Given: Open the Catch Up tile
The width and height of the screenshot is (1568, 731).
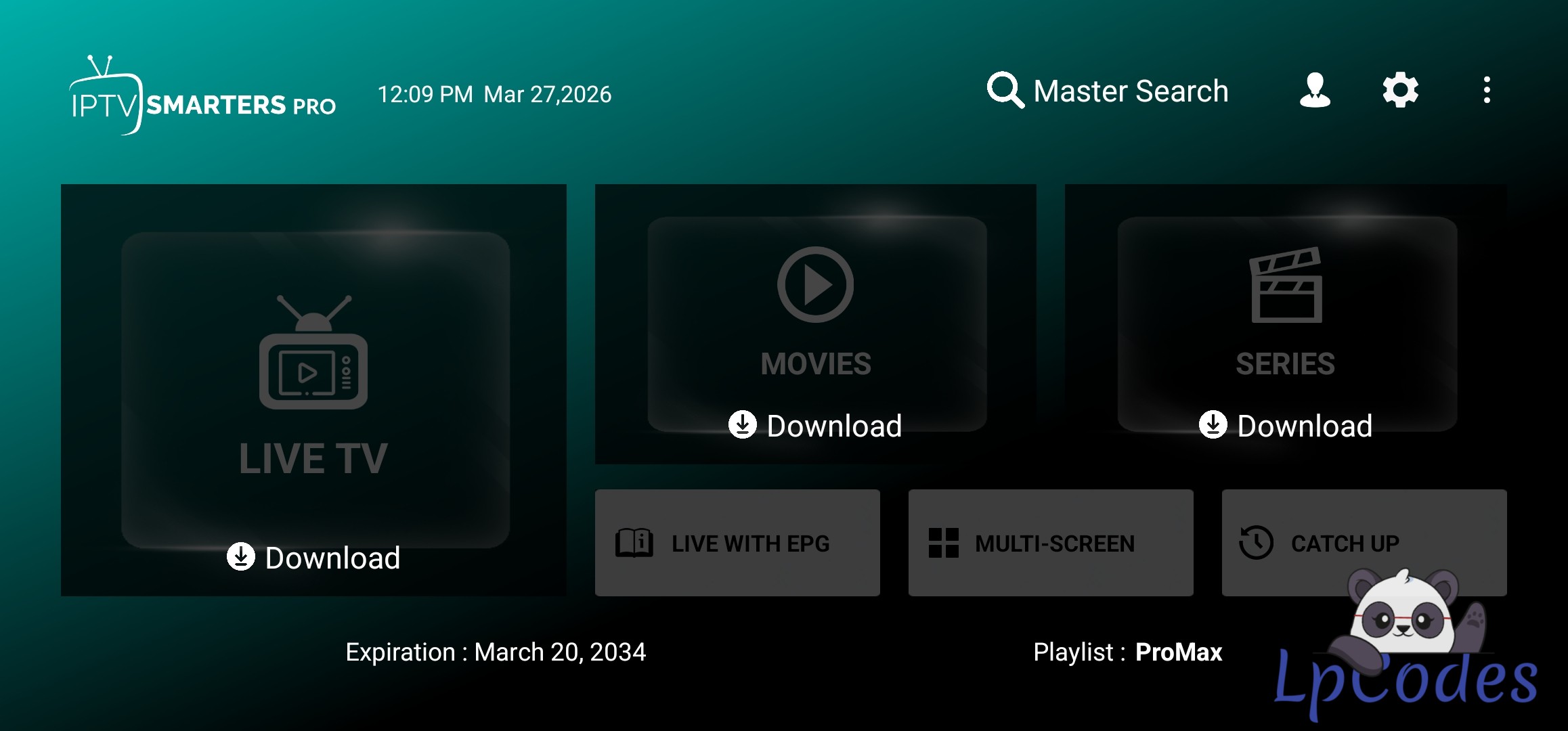Looking at the screenshot, I should (1320, 535).
